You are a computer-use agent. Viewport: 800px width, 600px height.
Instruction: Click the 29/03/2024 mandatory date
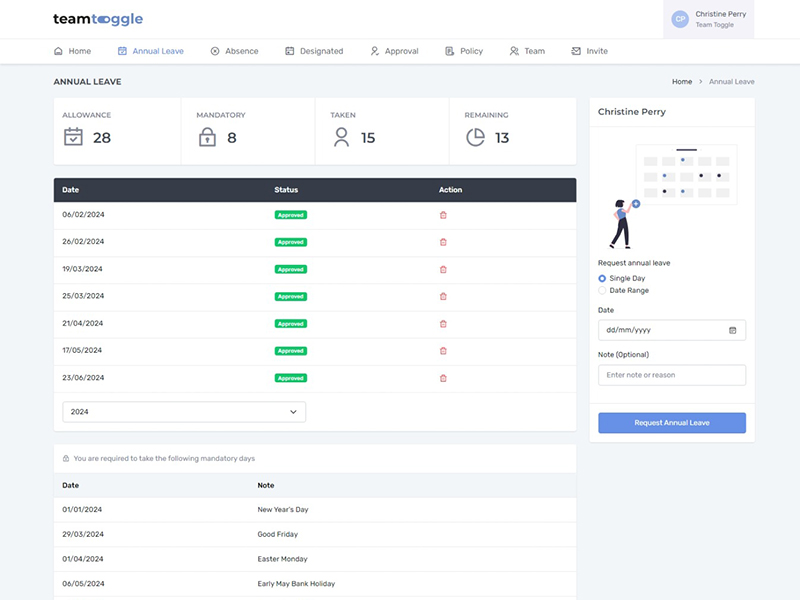point(83,534)
